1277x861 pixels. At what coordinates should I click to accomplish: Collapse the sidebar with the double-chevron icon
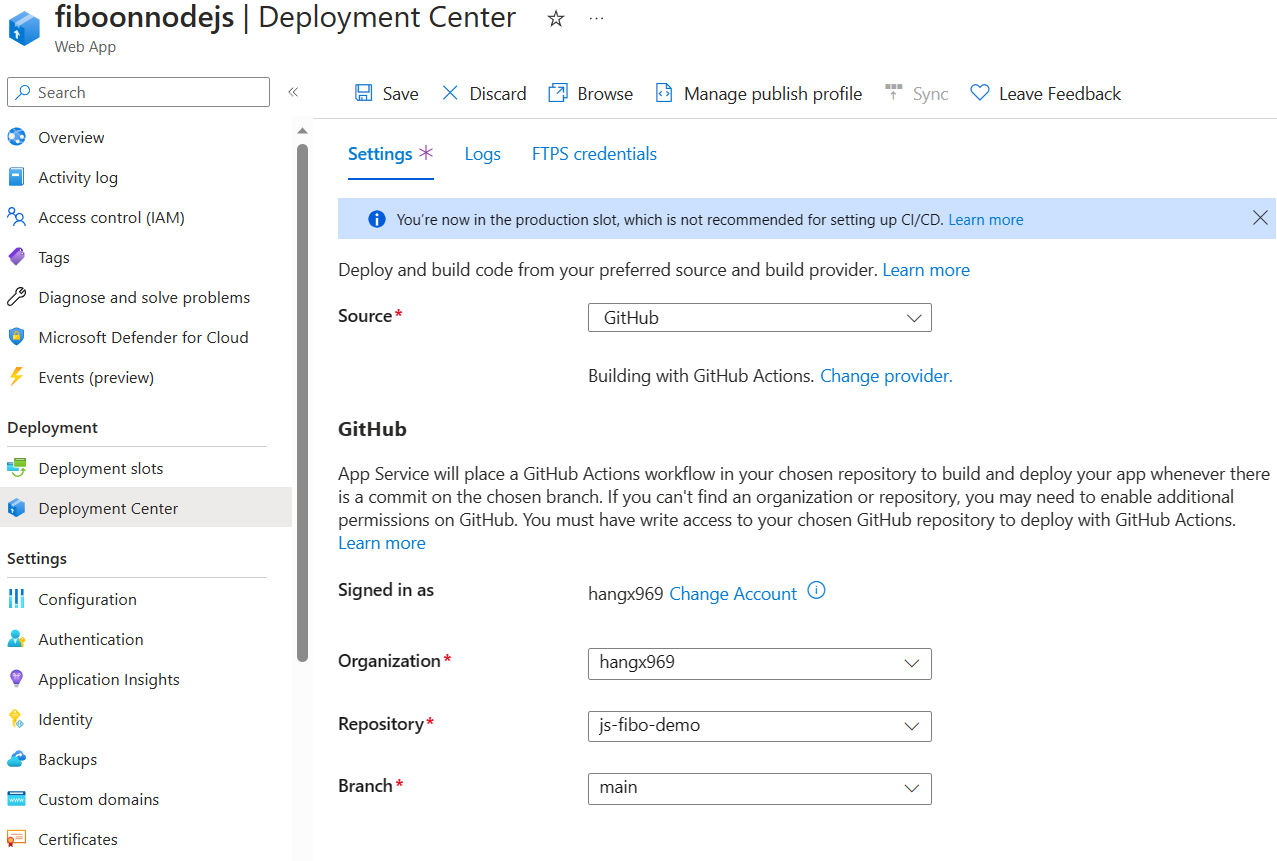(293, 92)
